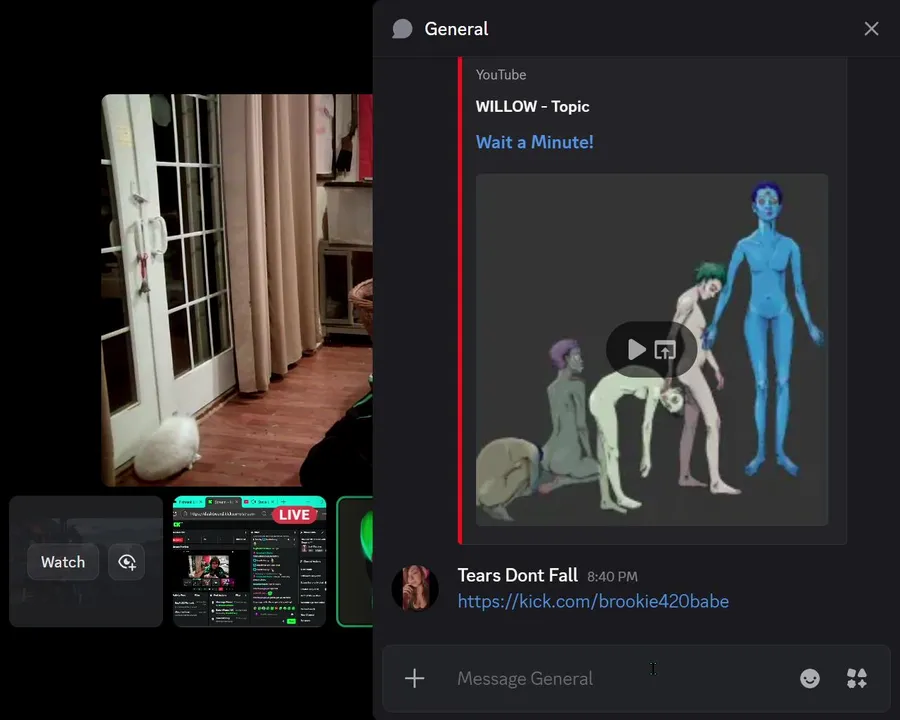The height and width of the screenshot is (720, 900).
Task: Close the General chat panel
Action: (x=871, y=29)
